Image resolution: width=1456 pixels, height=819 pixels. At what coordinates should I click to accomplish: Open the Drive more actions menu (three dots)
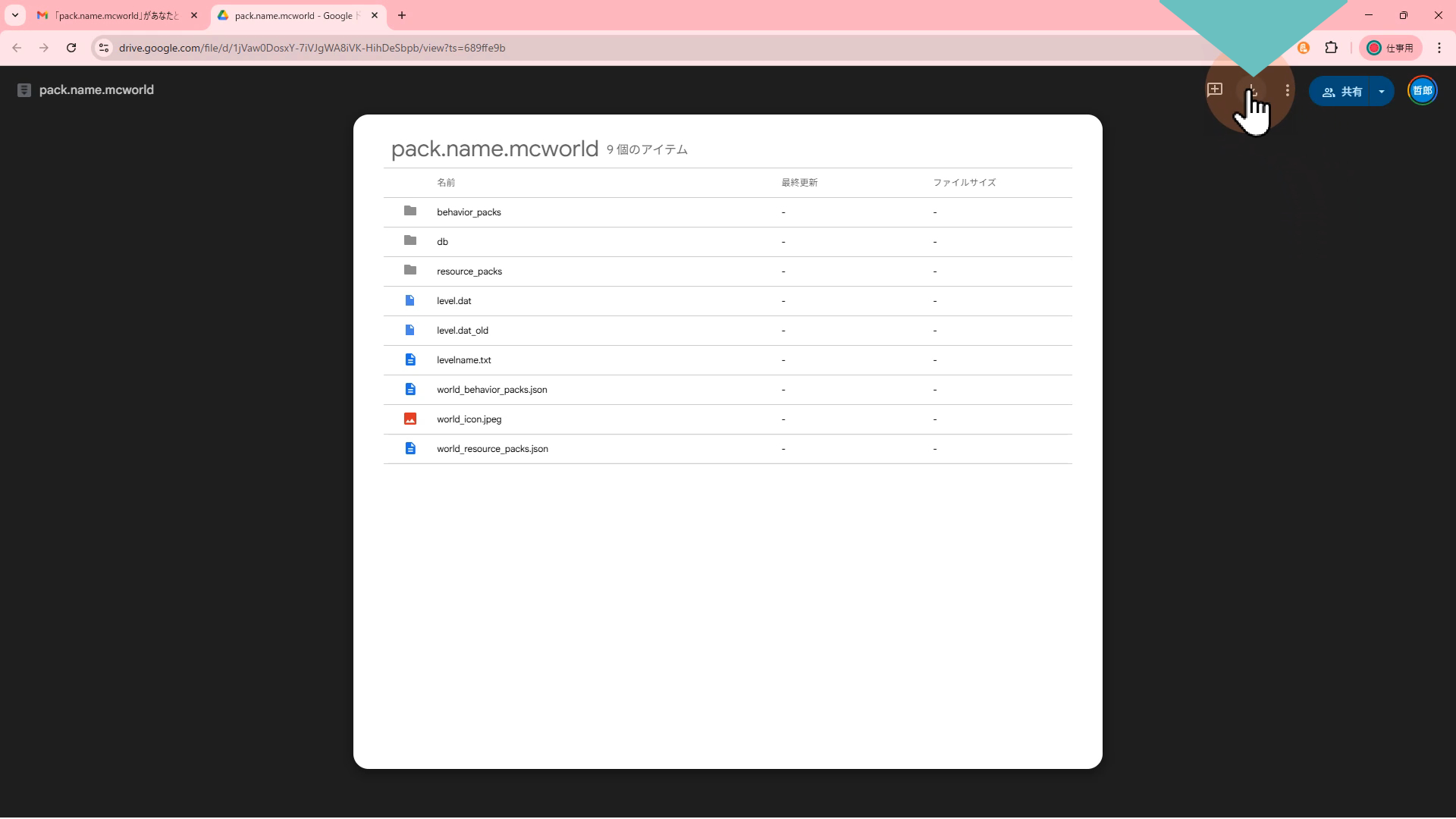[x=1287, y=91]
